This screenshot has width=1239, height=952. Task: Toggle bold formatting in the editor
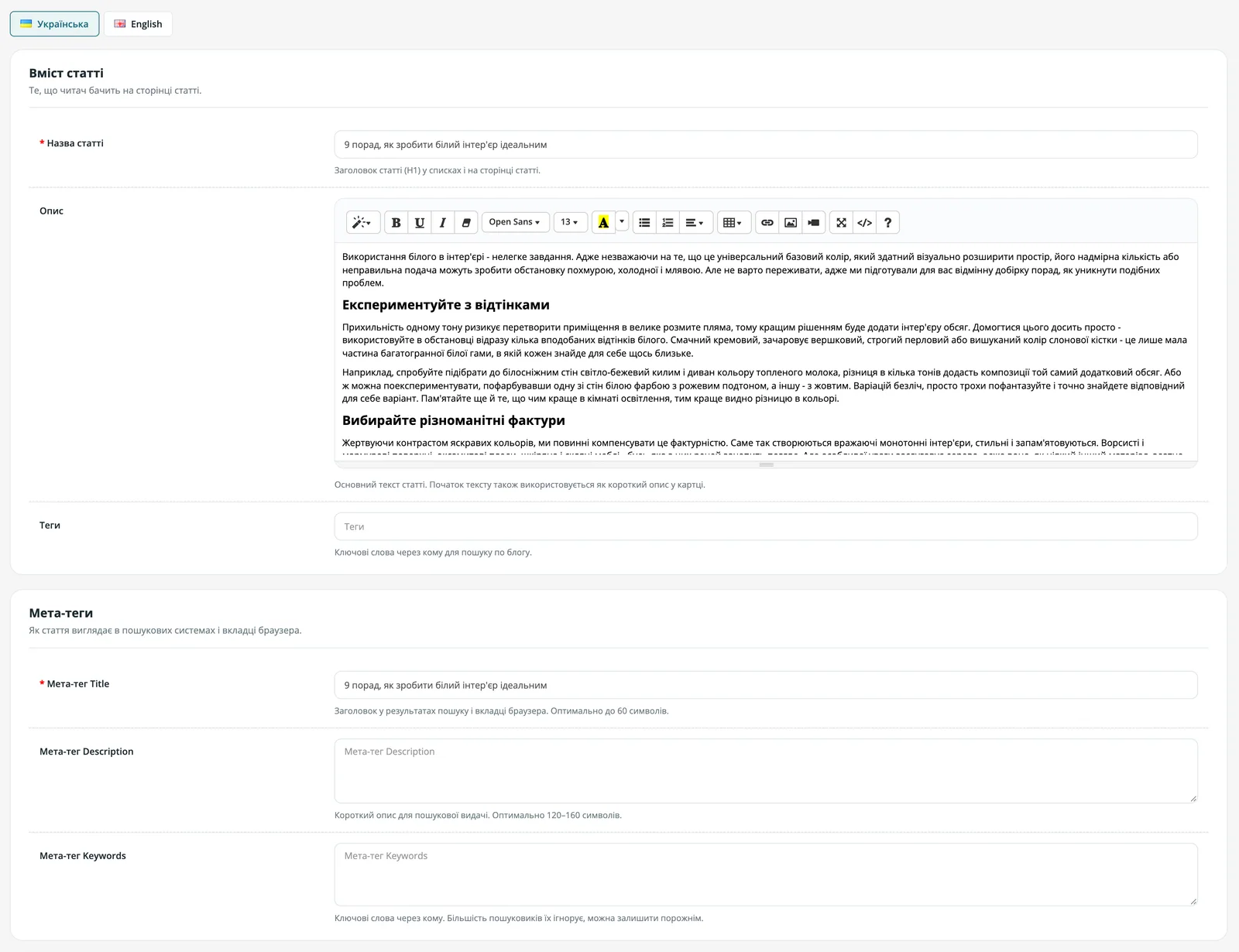point(396,223)
